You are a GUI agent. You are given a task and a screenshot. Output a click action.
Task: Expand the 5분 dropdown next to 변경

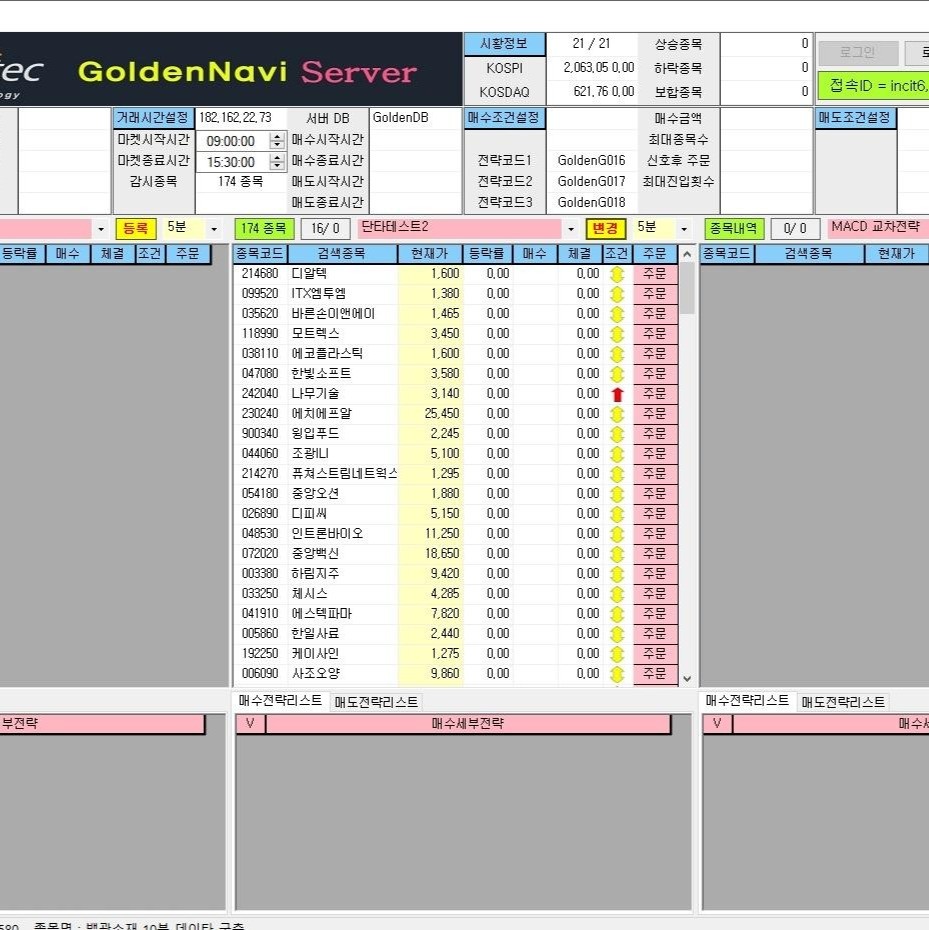click(684, 229)
